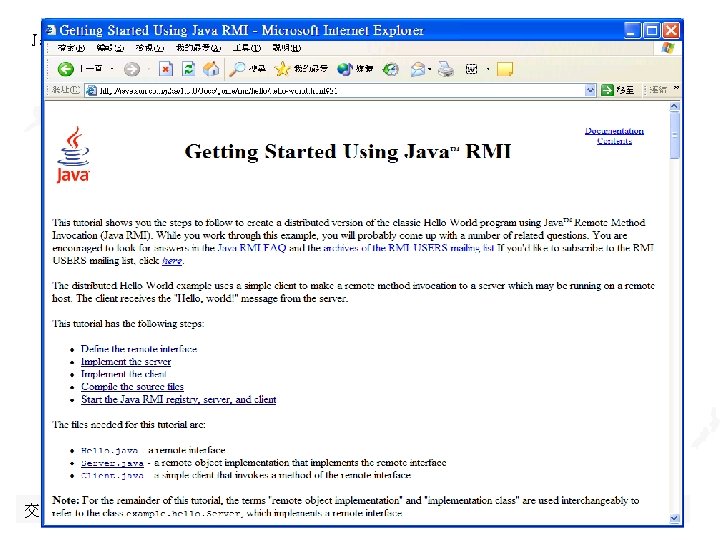Screen dimensions: 720x540
Task: Click the Print icon in toolbar
Action: tap(445, 69)
